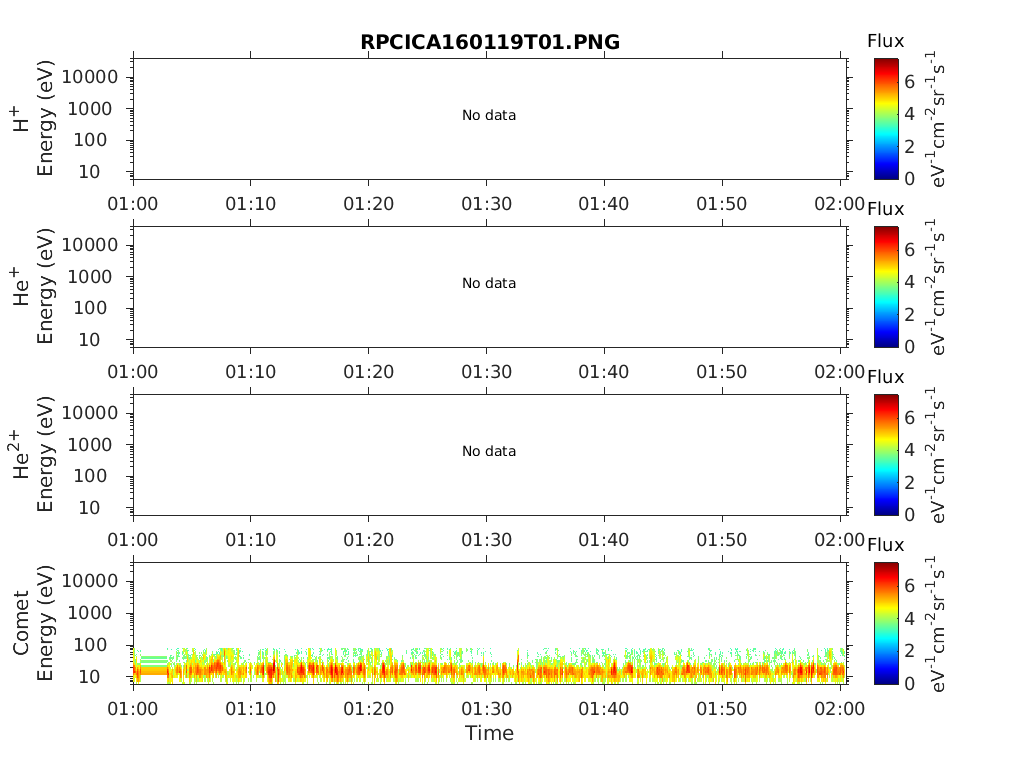Click the H+ flux colorbar

click(x=886, y=119)
